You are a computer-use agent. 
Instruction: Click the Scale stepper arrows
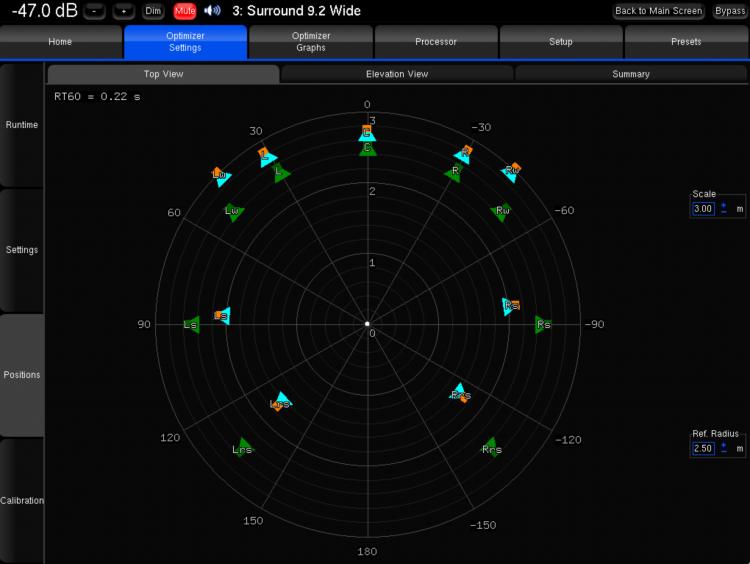(x=724, y=209)
